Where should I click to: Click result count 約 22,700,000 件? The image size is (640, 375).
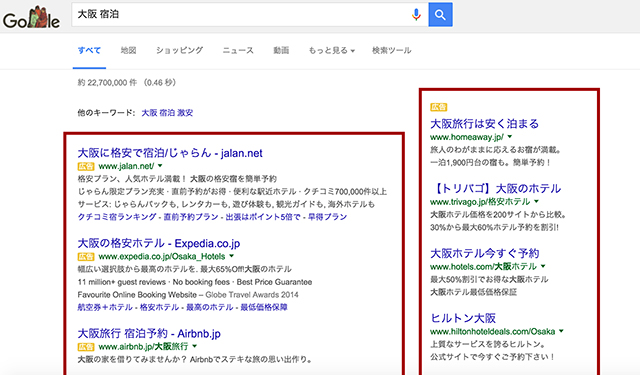point(107,82)
